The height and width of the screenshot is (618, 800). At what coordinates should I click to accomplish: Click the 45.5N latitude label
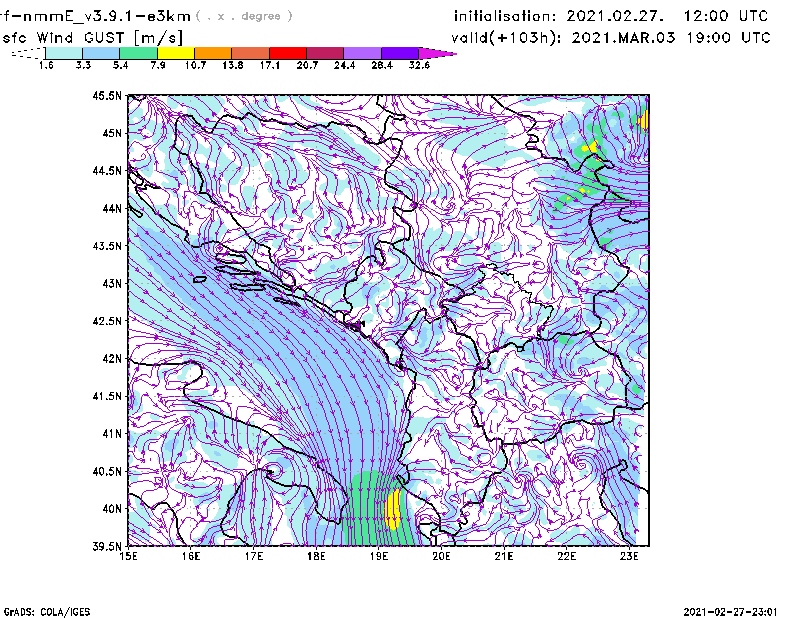click(x=107, y=95)
